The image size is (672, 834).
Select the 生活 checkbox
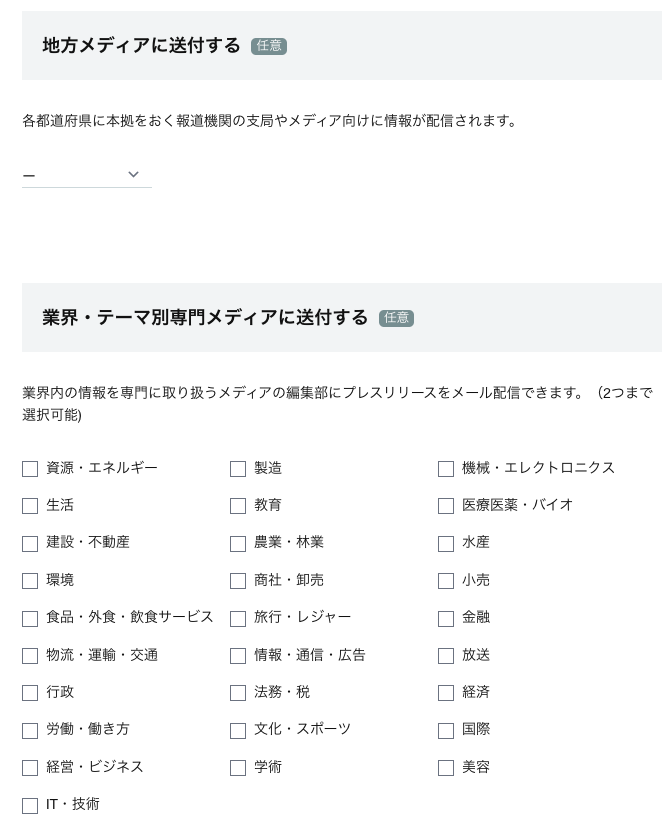pos(30,506)
